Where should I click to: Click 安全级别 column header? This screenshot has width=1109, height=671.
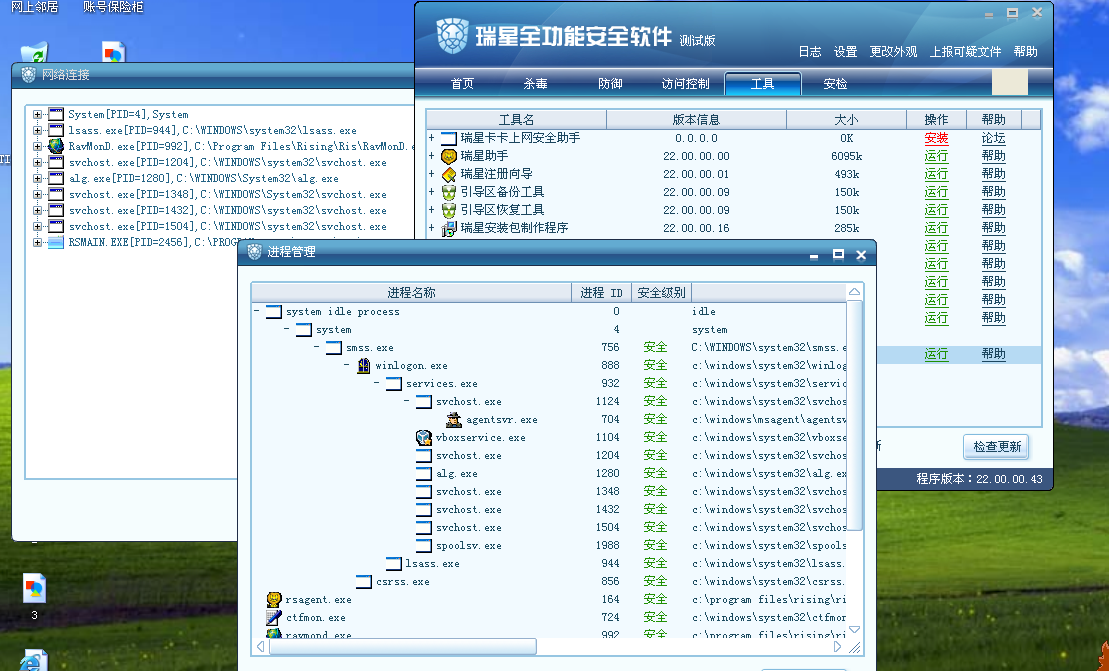click(661, 293)
